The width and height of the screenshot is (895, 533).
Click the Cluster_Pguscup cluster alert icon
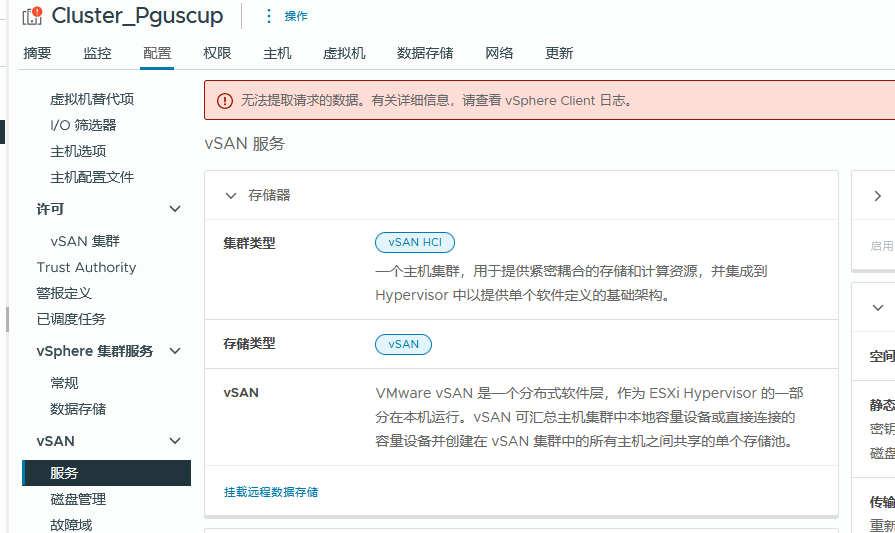tap(32, 16)
